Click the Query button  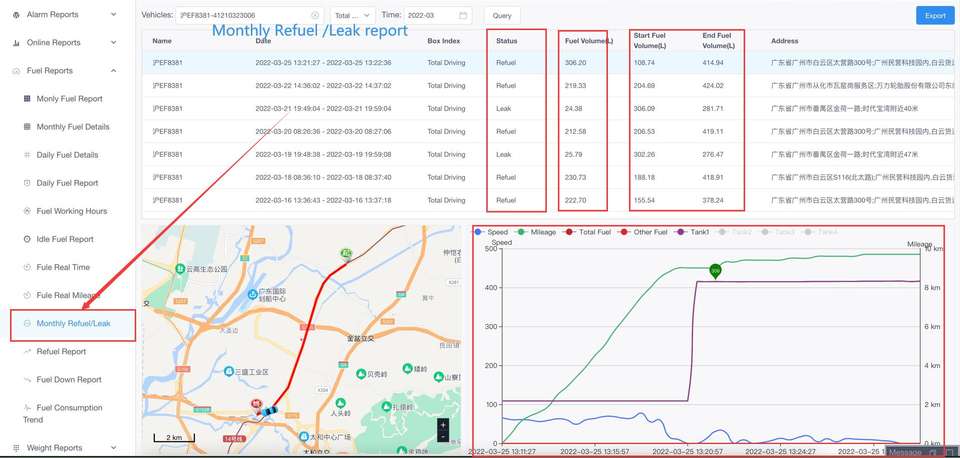pyautogui.click(x=502, y=15)
